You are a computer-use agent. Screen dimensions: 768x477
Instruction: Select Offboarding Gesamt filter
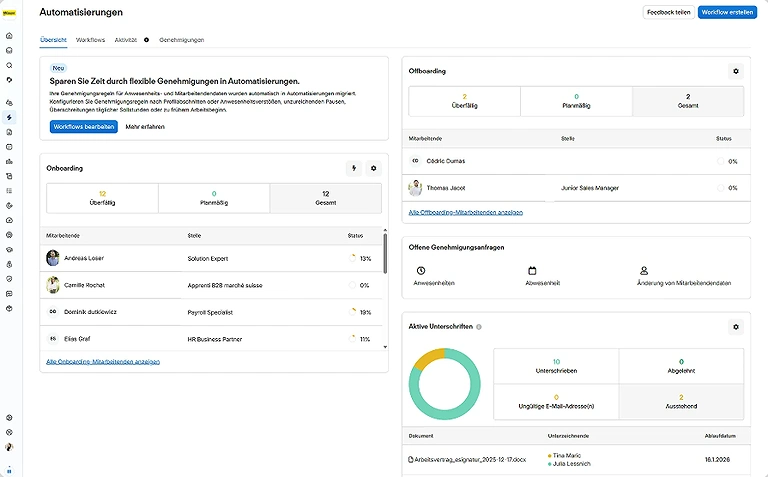688,101
